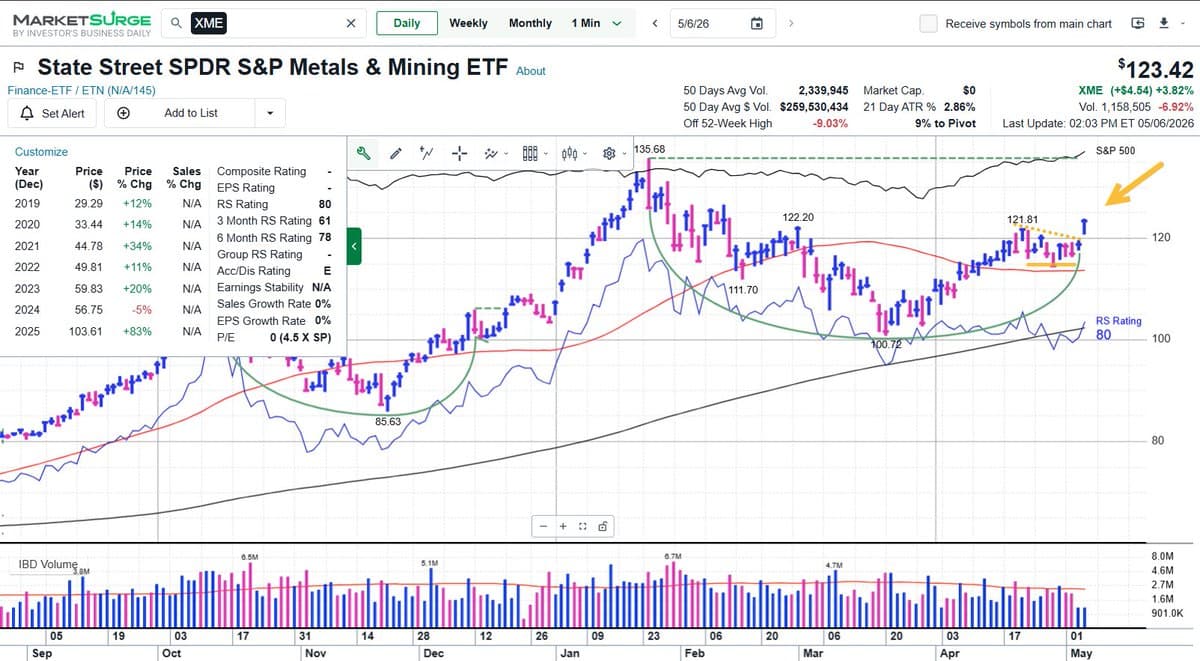
Task: Click the RS Rating 80 chart label
Action: click(1118, 328)
